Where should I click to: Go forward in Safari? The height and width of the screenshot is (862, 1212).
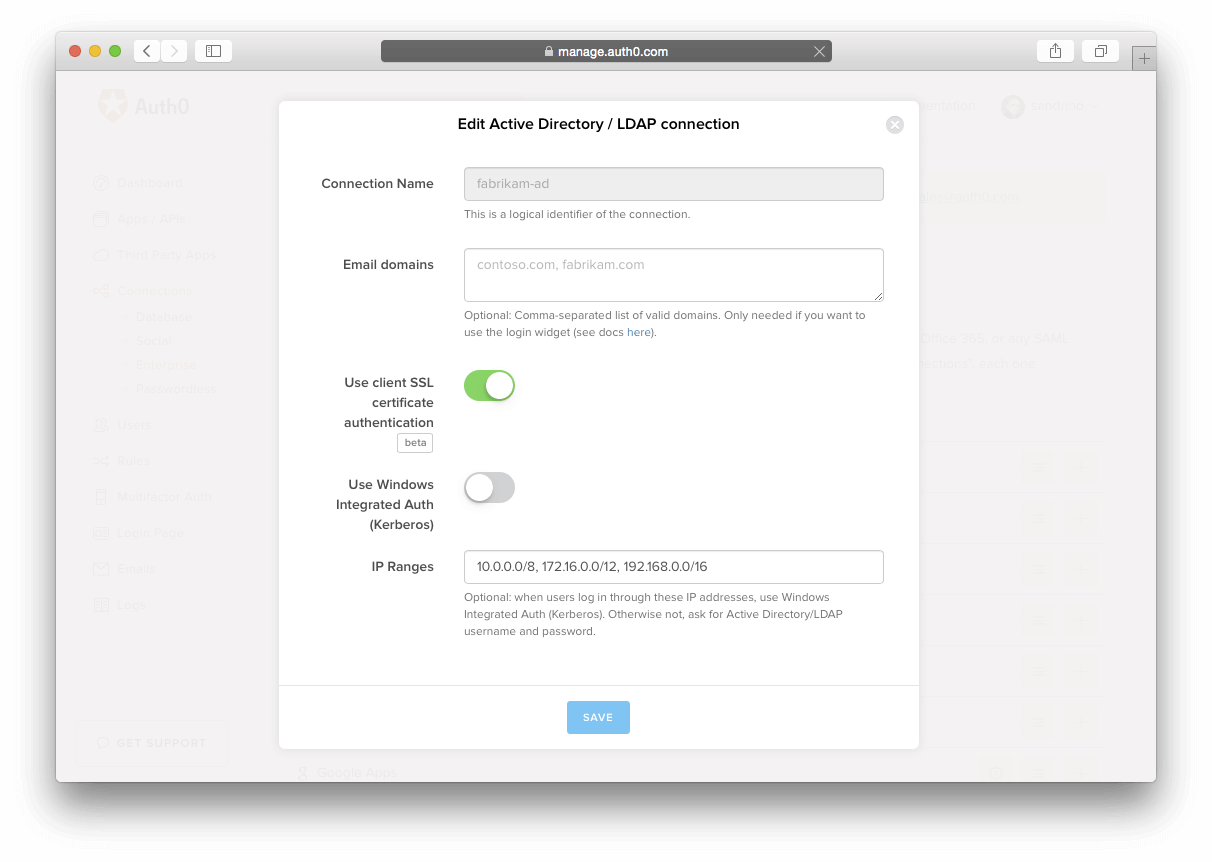174,51
